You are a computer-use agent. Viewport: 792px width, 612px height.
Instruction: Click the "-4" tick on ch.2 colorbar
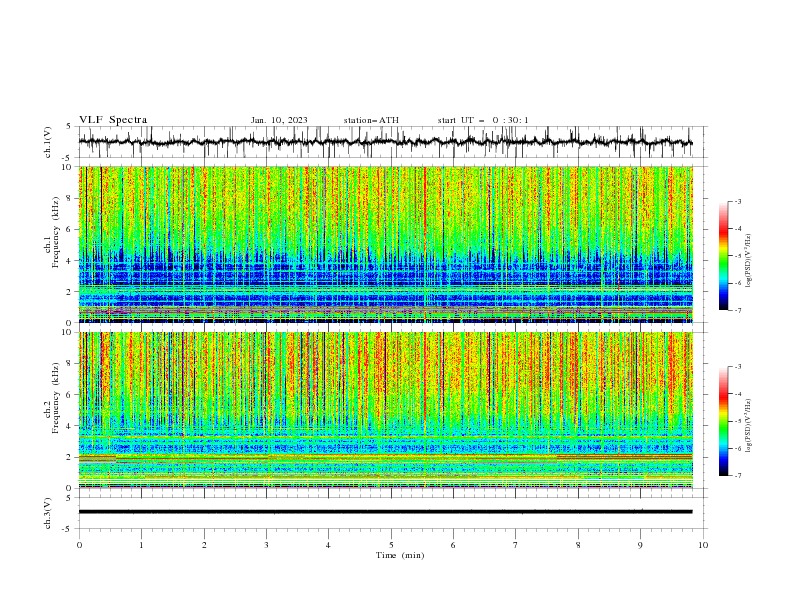(x=737, y=394)
